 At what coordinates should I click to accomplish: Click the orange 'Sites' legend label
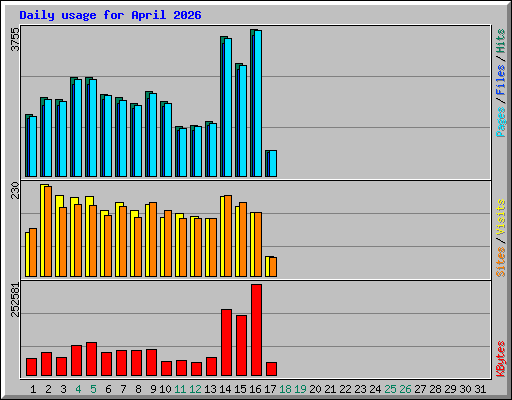coord(500,262)
